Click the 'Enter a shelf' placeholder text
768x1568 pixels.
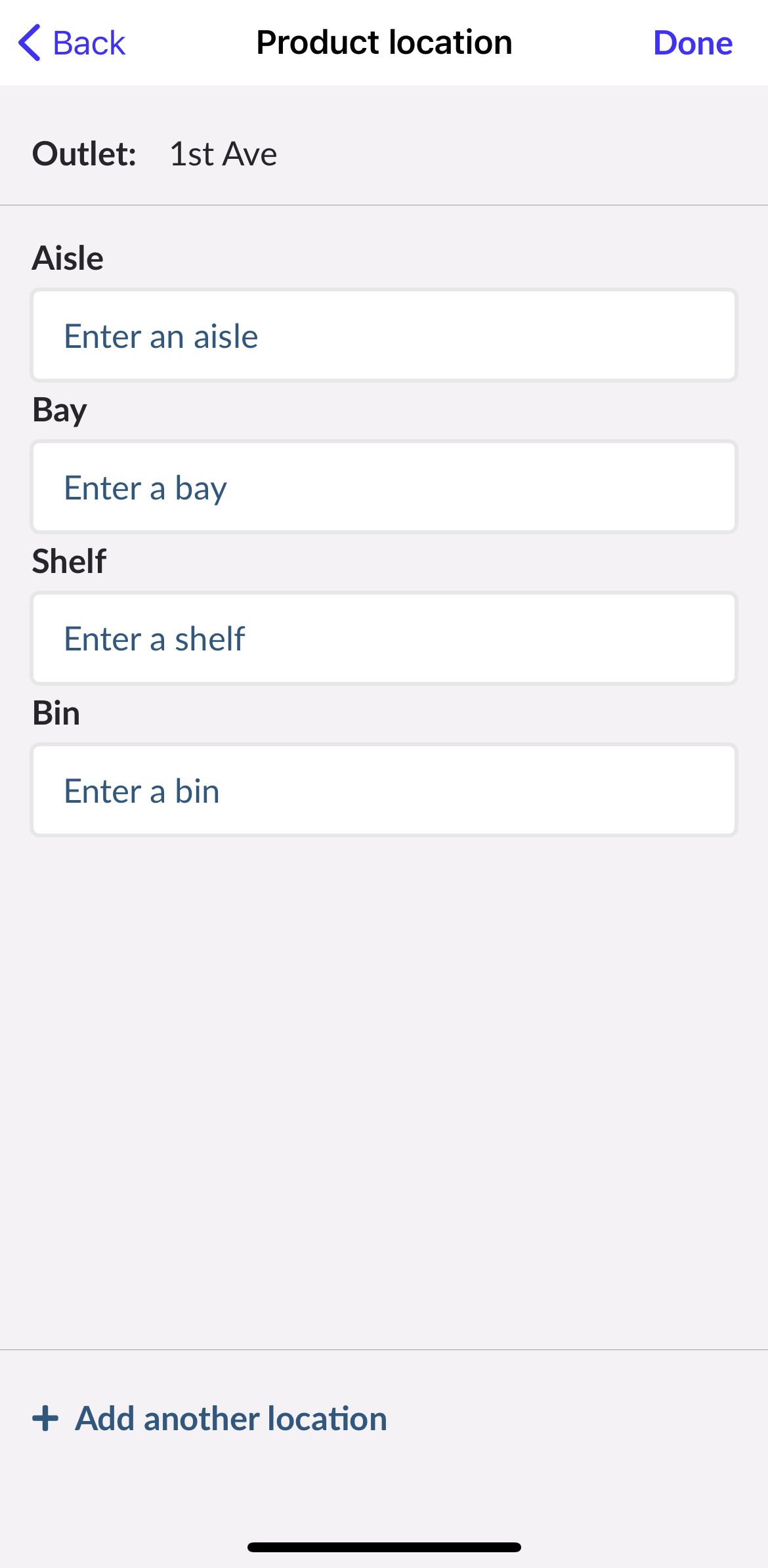(154, 639)
